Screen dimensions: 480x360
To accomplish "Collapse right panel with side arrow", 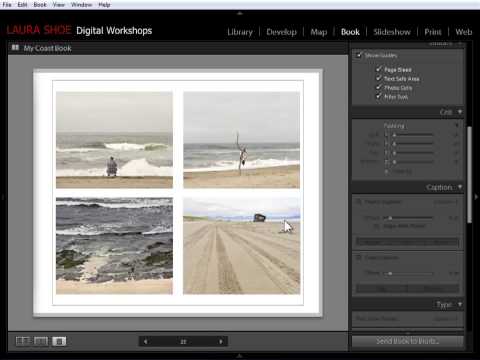I will 477,197.
